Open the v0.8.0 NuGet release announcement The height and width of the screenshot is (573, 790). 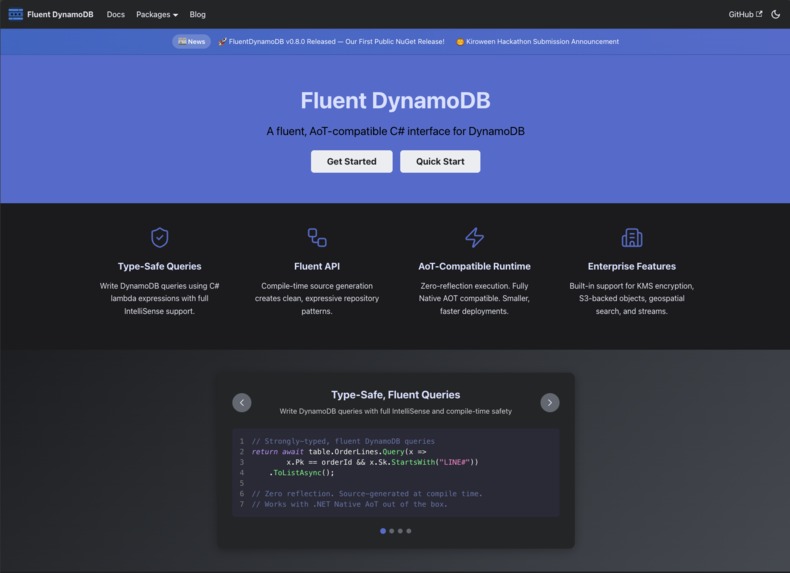point(331,41)
